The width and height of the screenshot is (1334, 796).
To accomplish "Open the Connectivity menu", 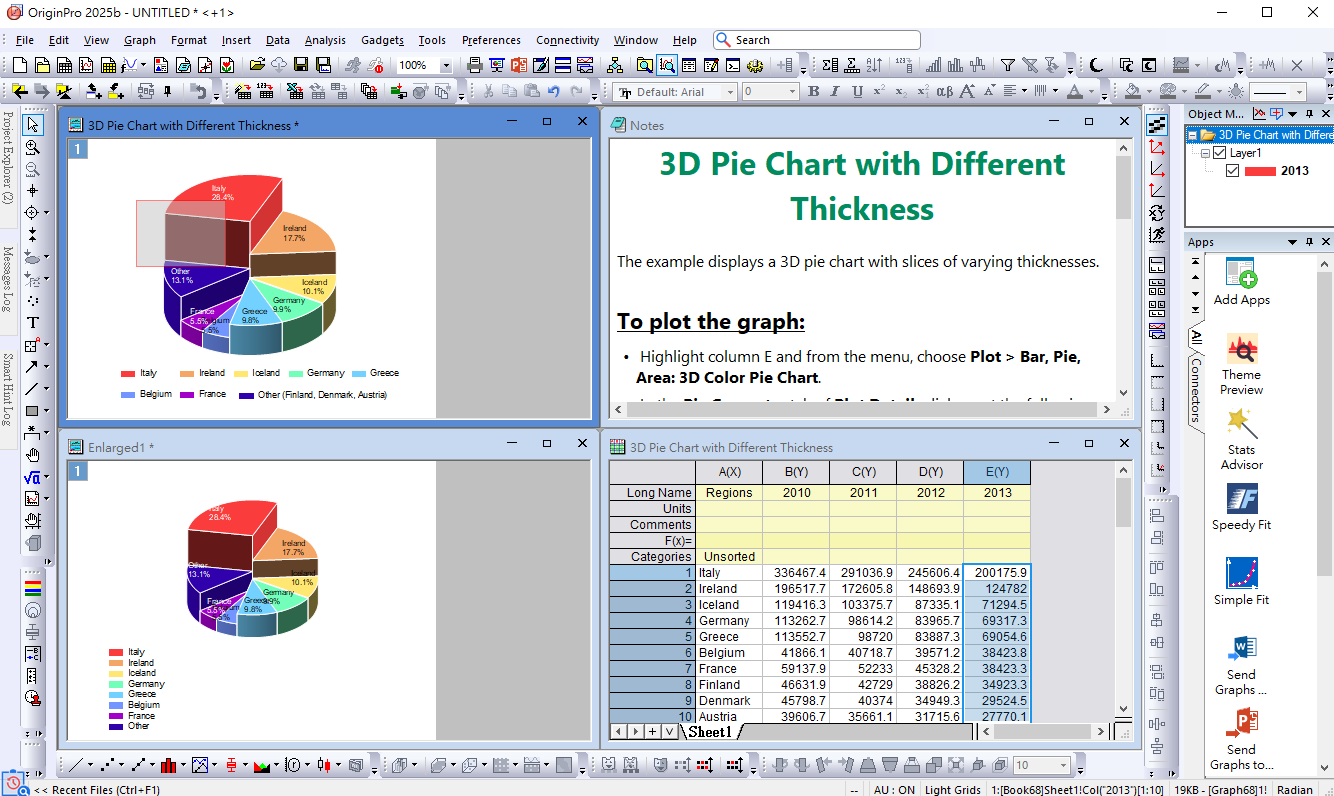I will tap(567, 40).
